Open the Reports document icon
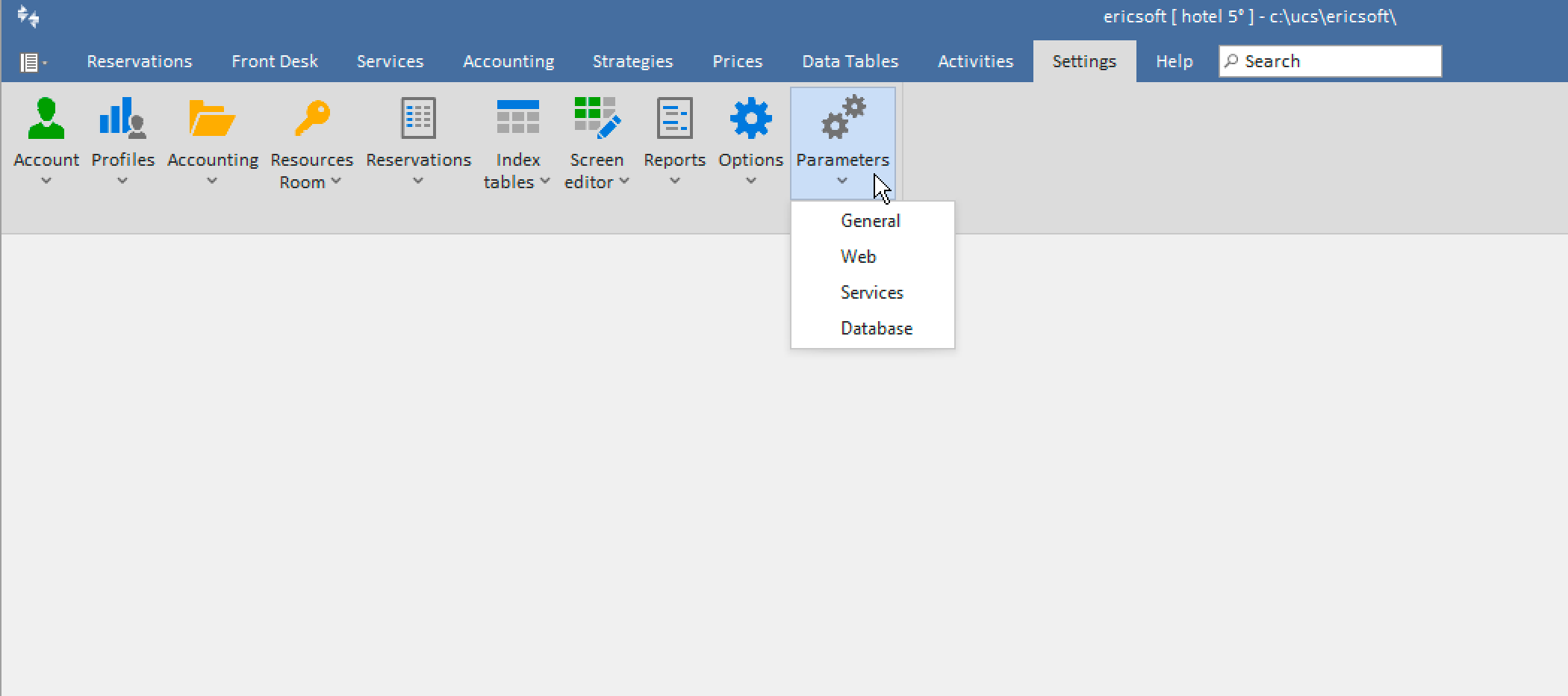 [x=674, y=118]
